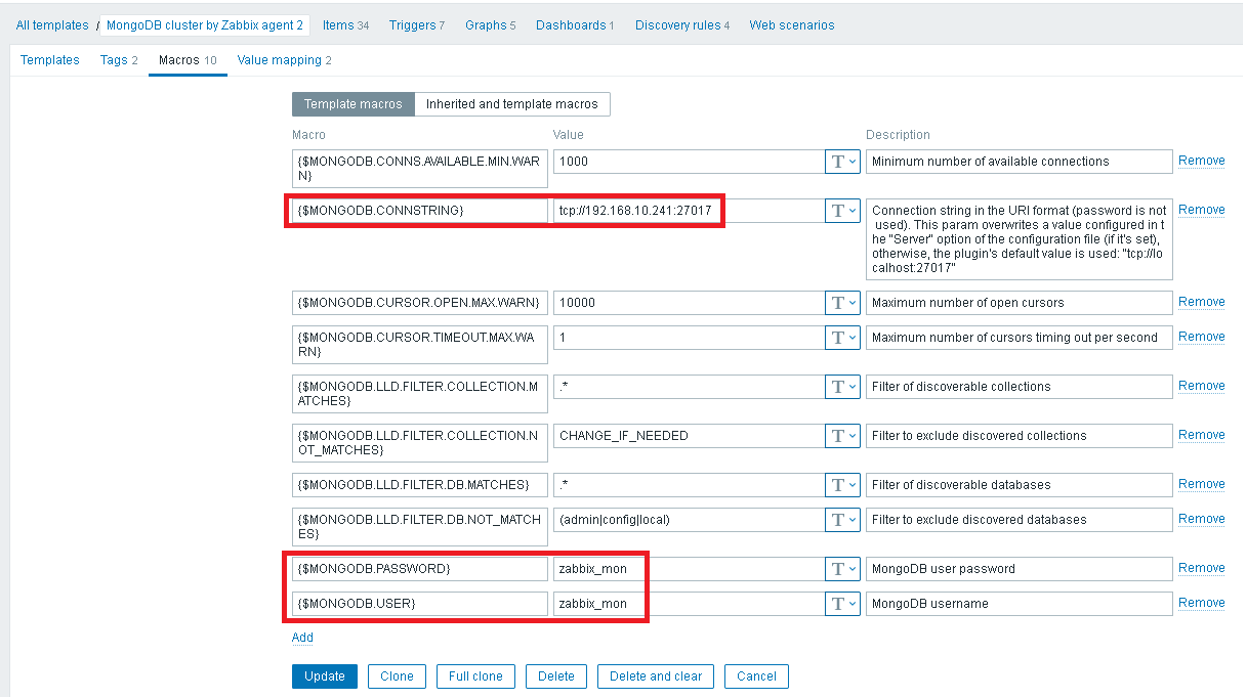Screen dimensions: 1243x697
Task: Edit value field containing 1000
Action: tap(689, 161)
